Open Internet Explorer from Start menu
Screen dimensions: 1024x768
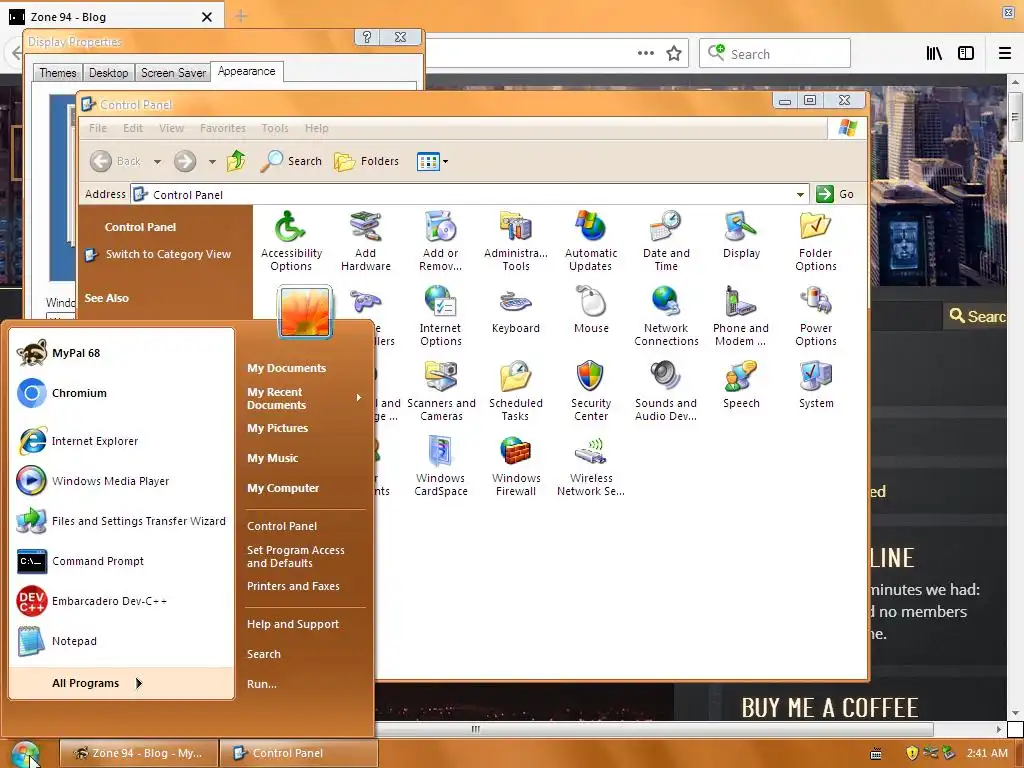121,441
